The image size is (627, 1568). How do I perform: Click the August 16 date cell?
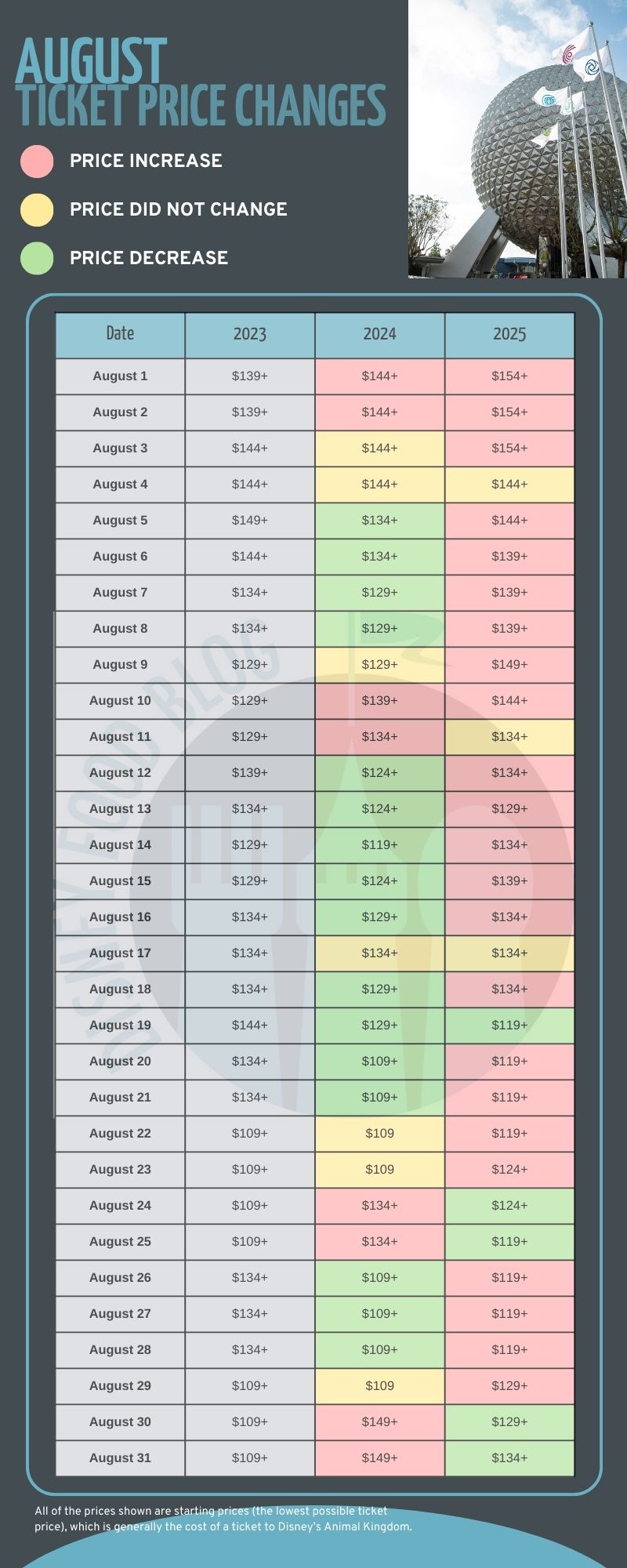pos(120,917)
